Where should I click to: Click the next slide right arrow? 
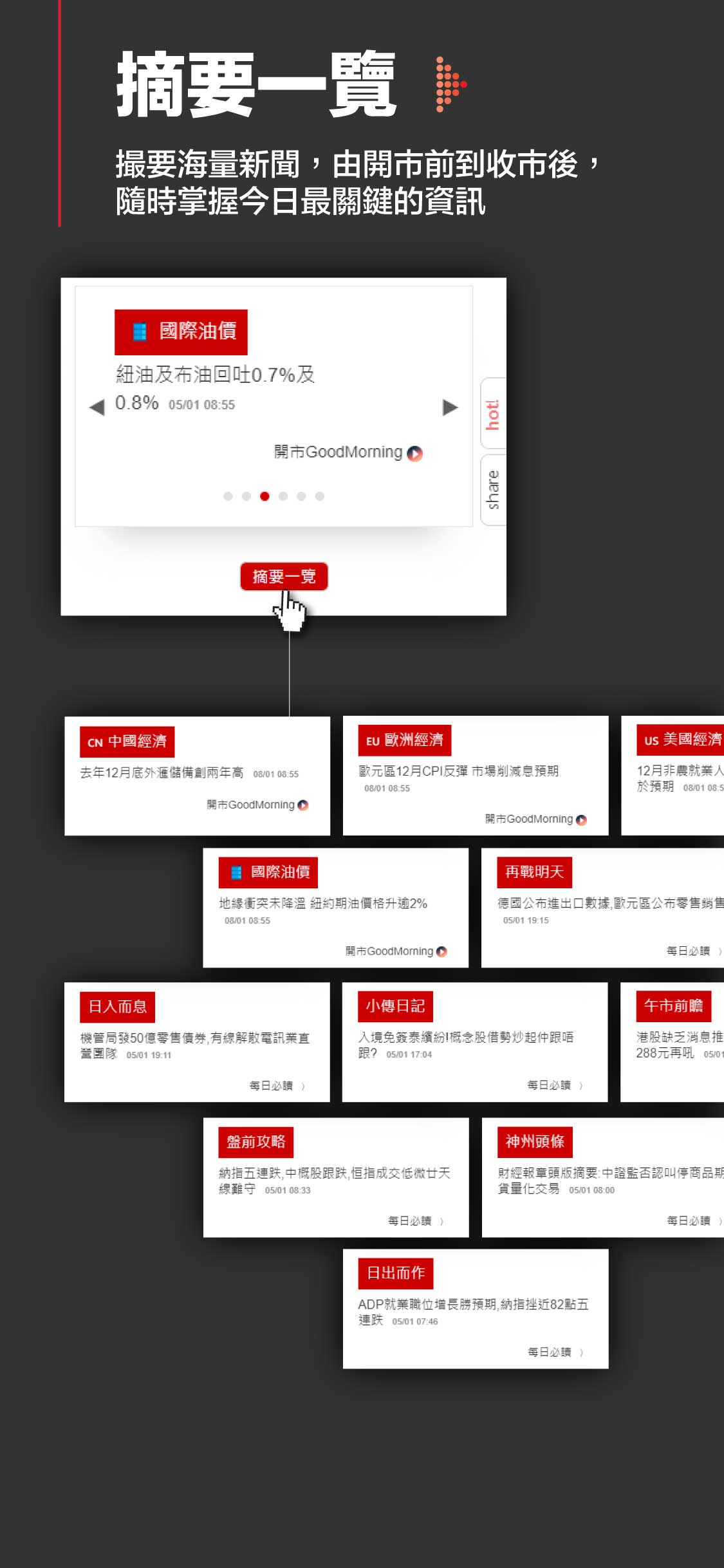(450, 407)
